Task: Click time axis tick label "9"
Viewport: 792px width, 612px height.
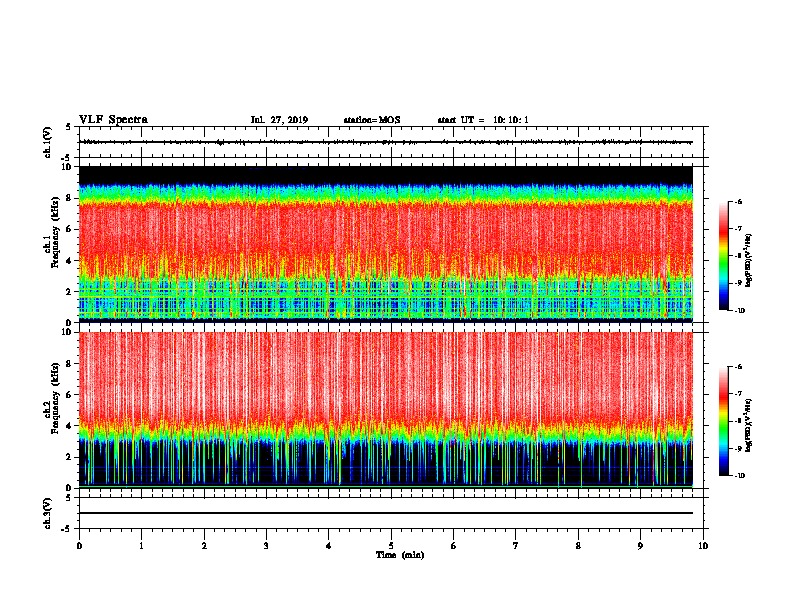Action: pos(640,546)
